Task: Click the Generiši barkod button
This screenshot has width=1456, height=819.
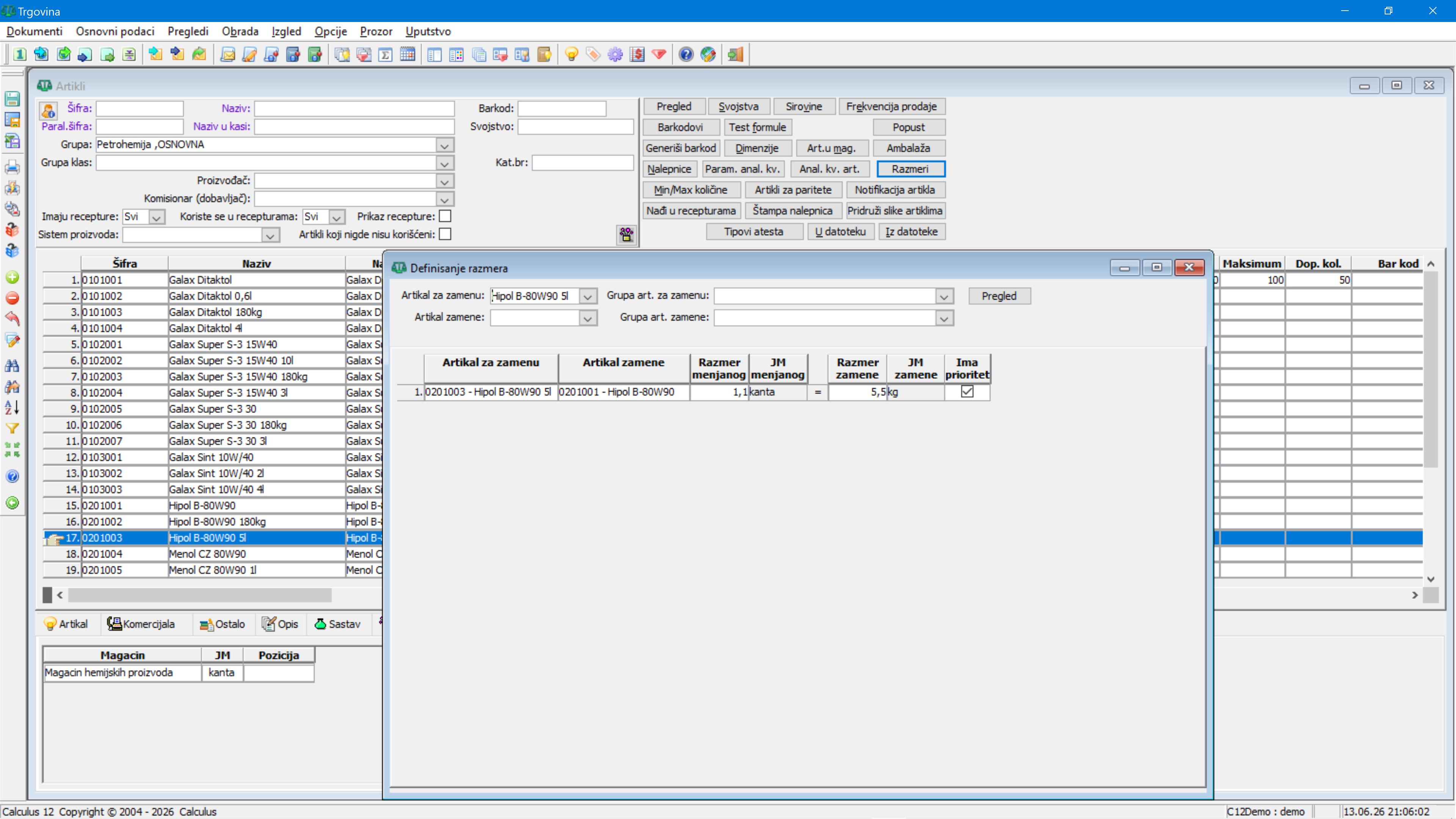Action: 681,148
